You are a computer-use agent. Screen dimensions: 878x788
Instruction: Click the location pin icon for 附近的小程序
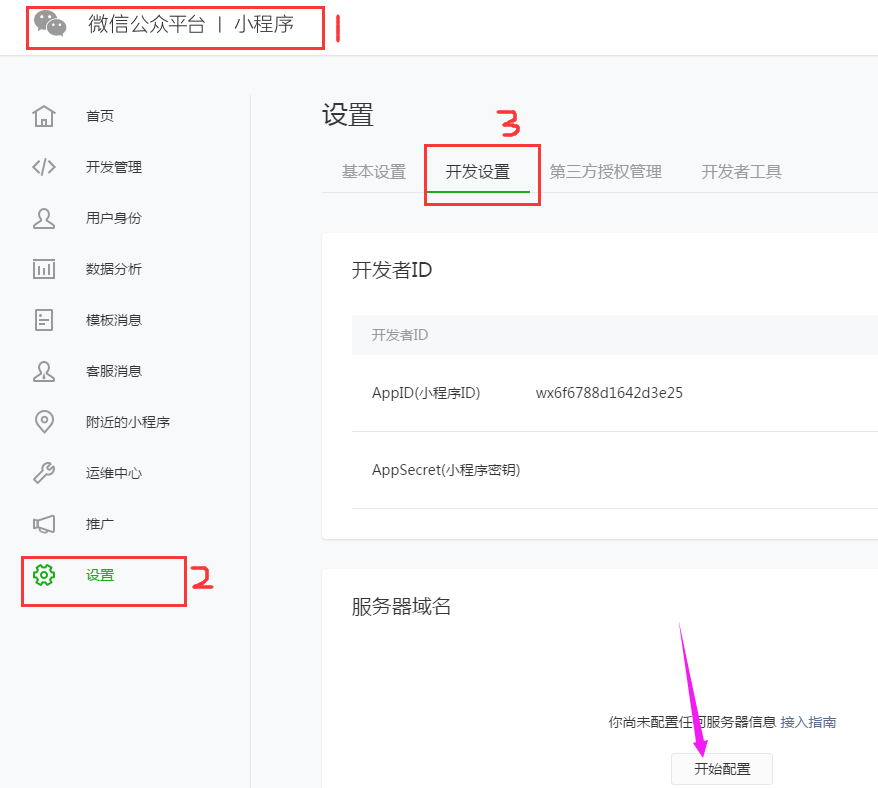tap(44, 422)
